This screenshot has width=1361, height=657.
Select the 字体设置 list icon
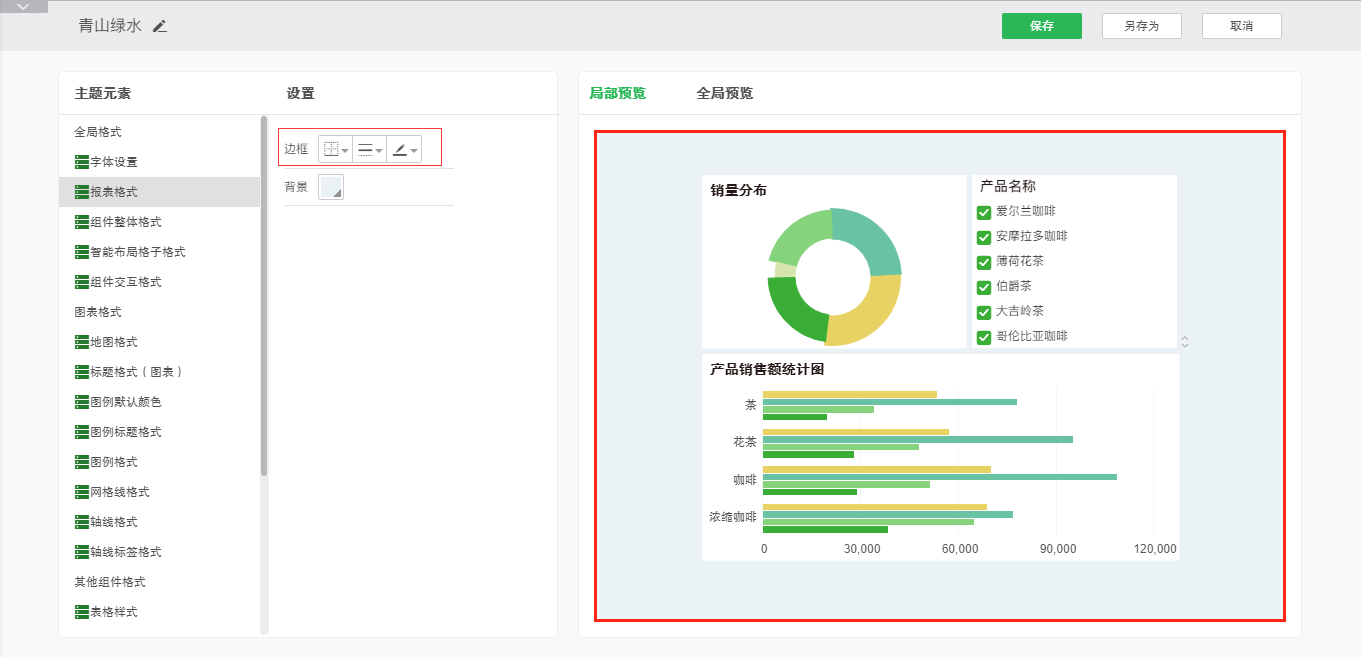coord(82,162)
